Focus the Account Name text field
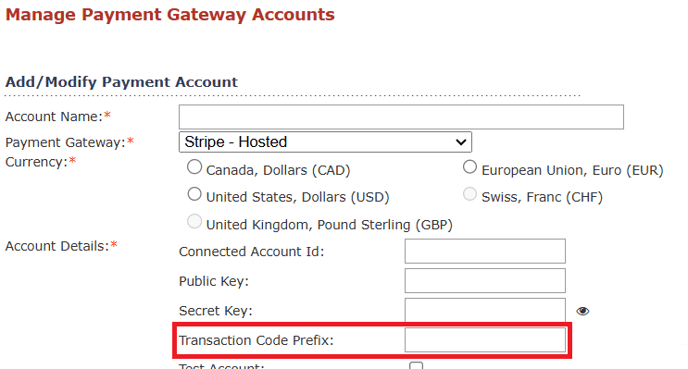This screenshot has height=369, width=688. point(401,117)
